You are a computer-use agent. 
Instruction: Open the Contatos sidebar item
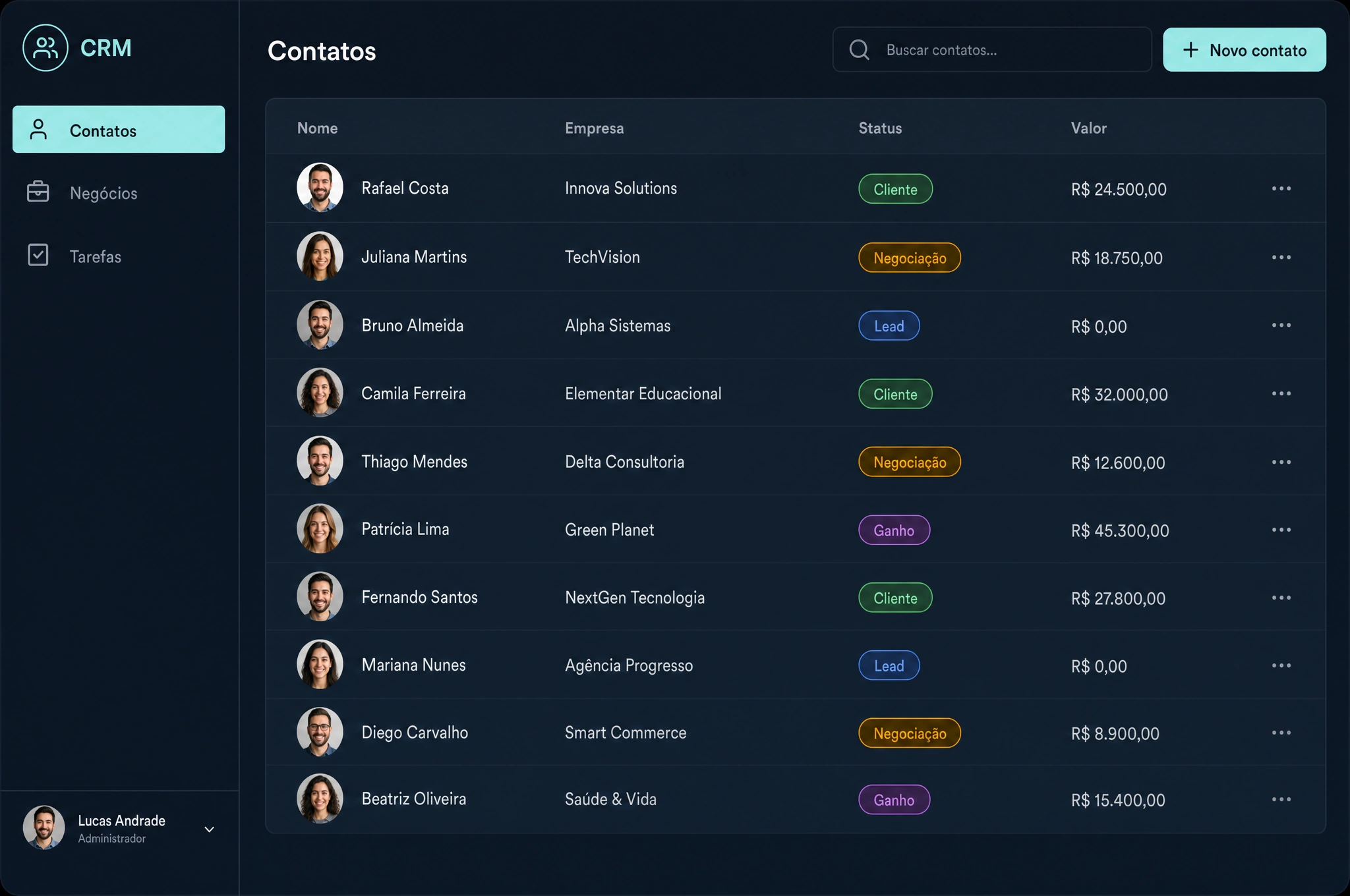[x=119, y=130]
